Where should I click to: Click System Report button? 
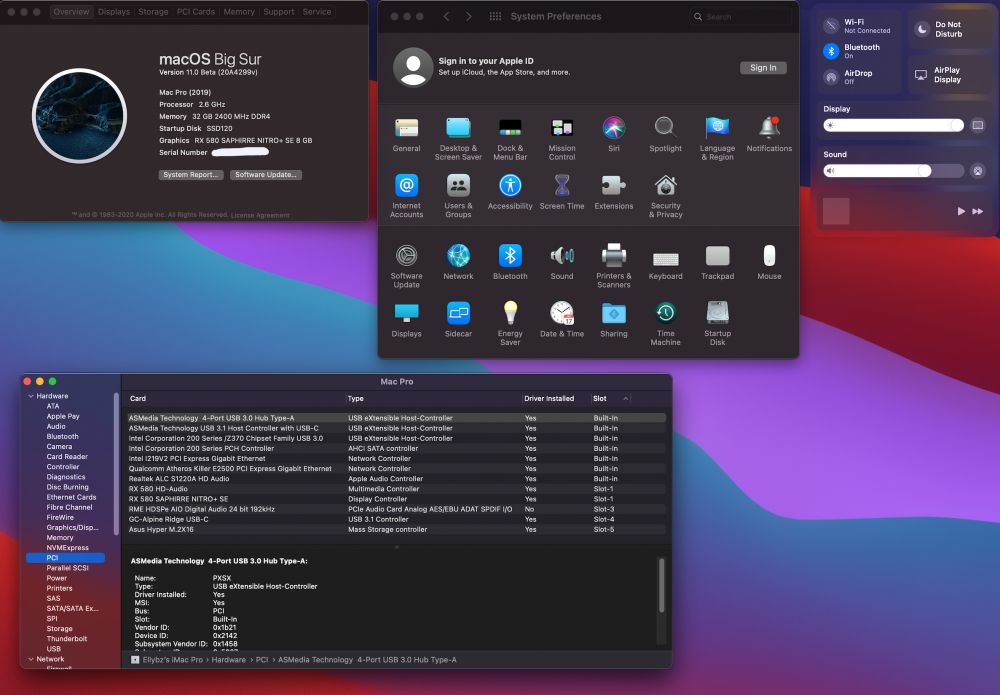pos(191,175)
